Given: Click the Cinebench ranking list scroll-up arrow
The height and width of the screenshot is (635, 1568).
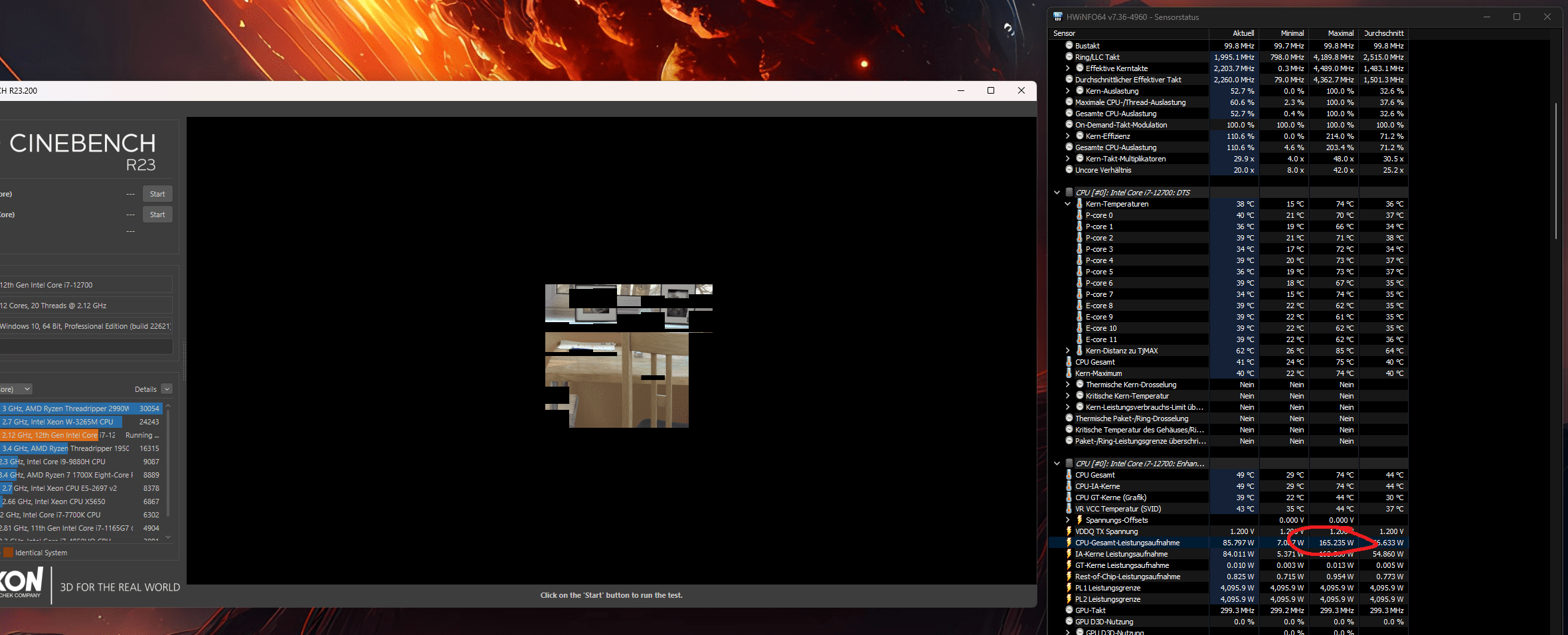Looking at the screenshot, I should point(168,405).
